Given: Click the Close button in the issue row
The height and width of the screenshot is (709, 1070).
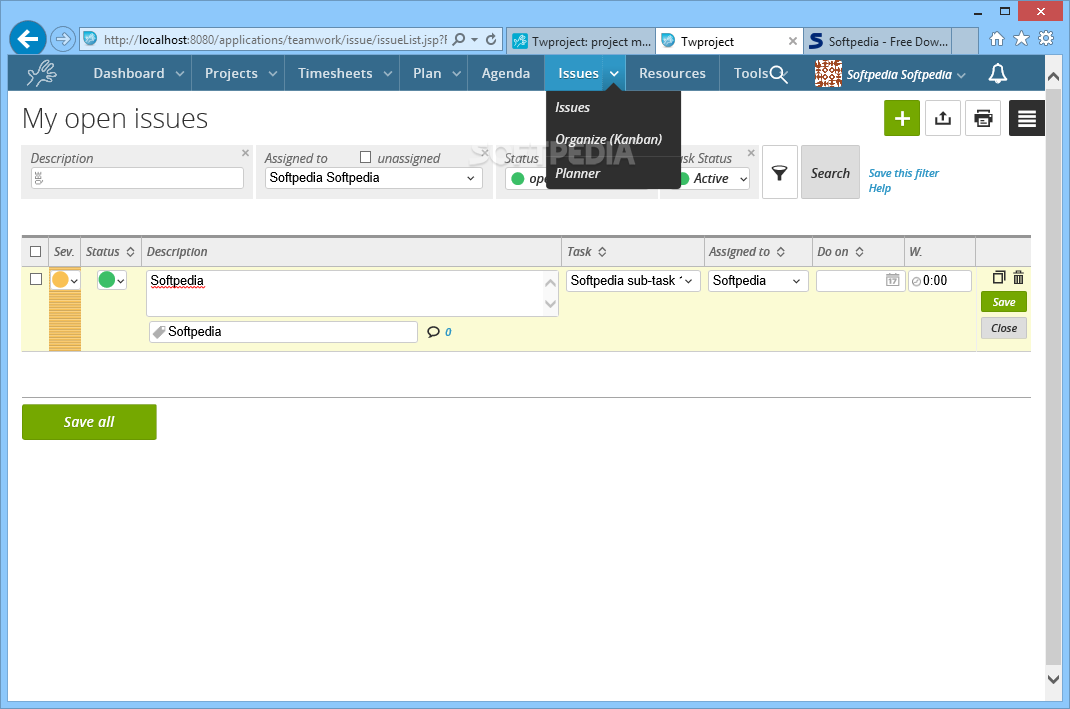Looking at the screenshot, I should 1003,328.
